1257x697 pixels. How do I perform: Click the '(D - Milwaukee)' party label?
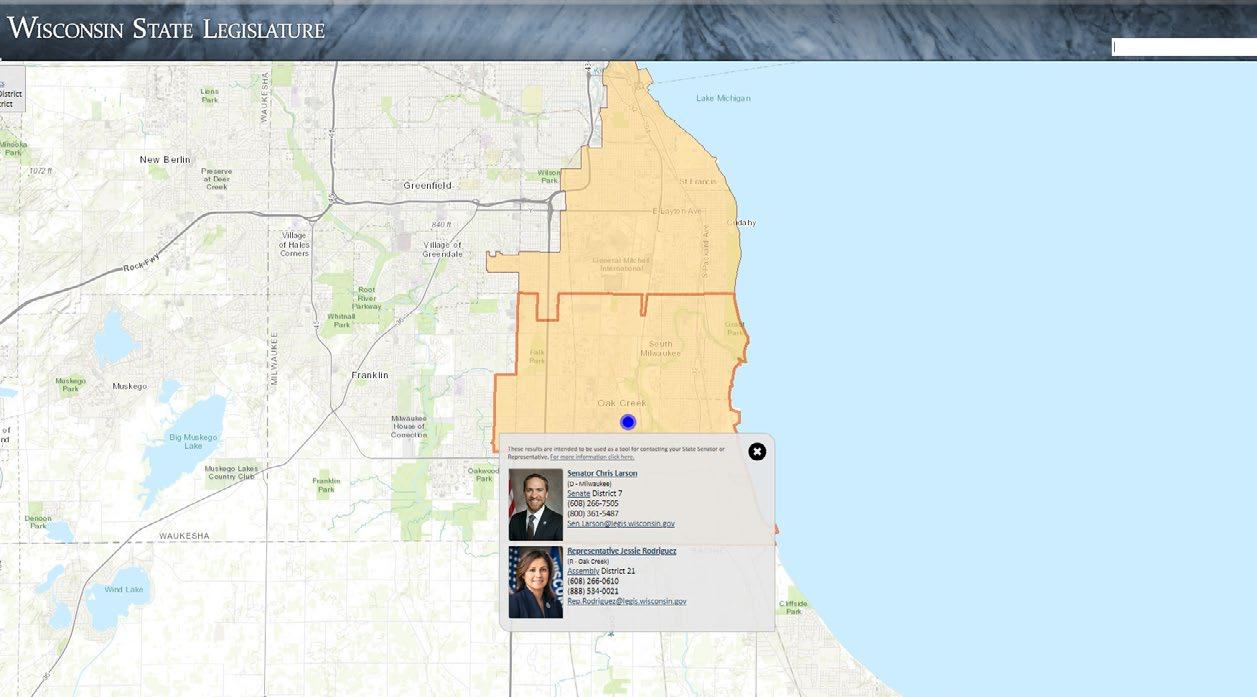click(588, 483)
